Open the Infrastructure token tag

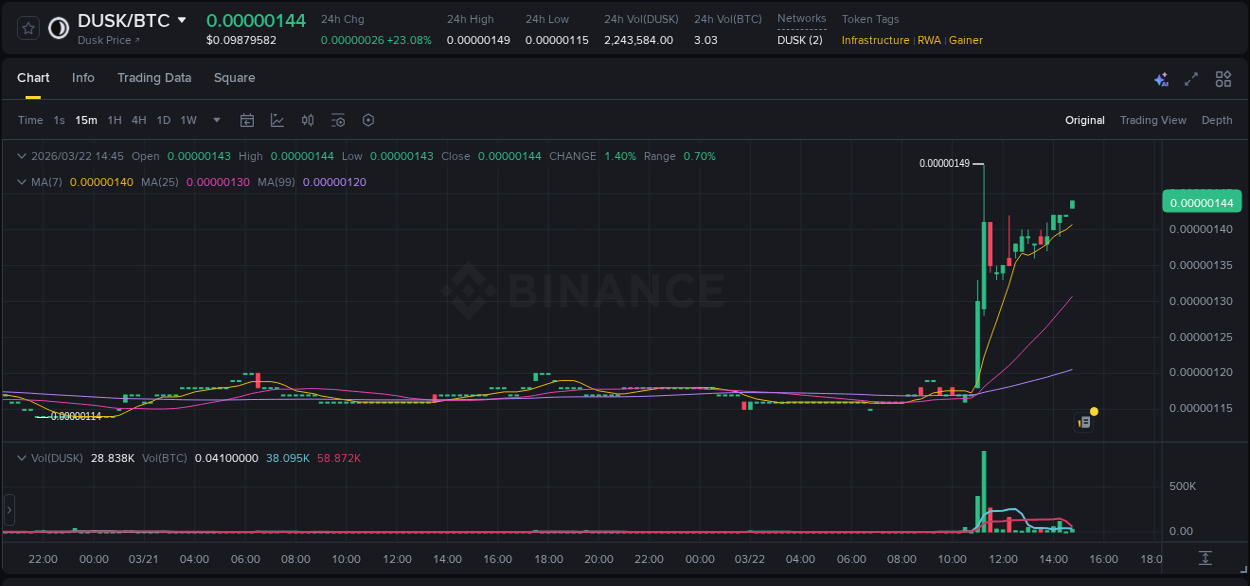click(874, 40)
